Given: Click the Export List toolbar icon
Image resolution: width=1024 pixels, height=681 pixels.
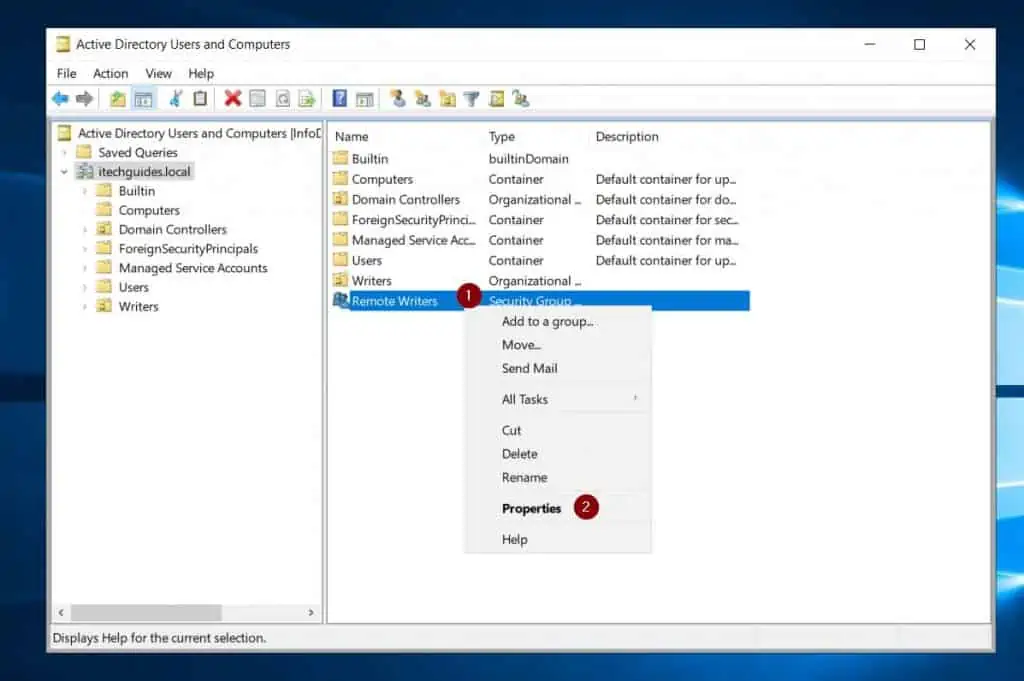Looking at the screenshot, I should point(307,99).
